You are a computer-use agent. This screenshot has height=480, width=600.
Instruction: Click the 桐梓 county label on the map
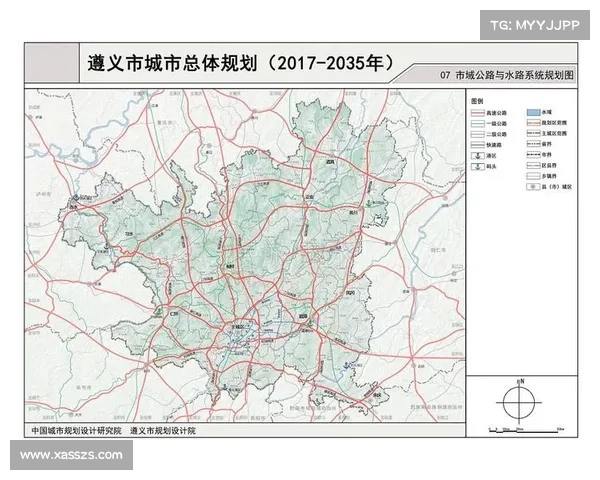[x=229, y=266]
